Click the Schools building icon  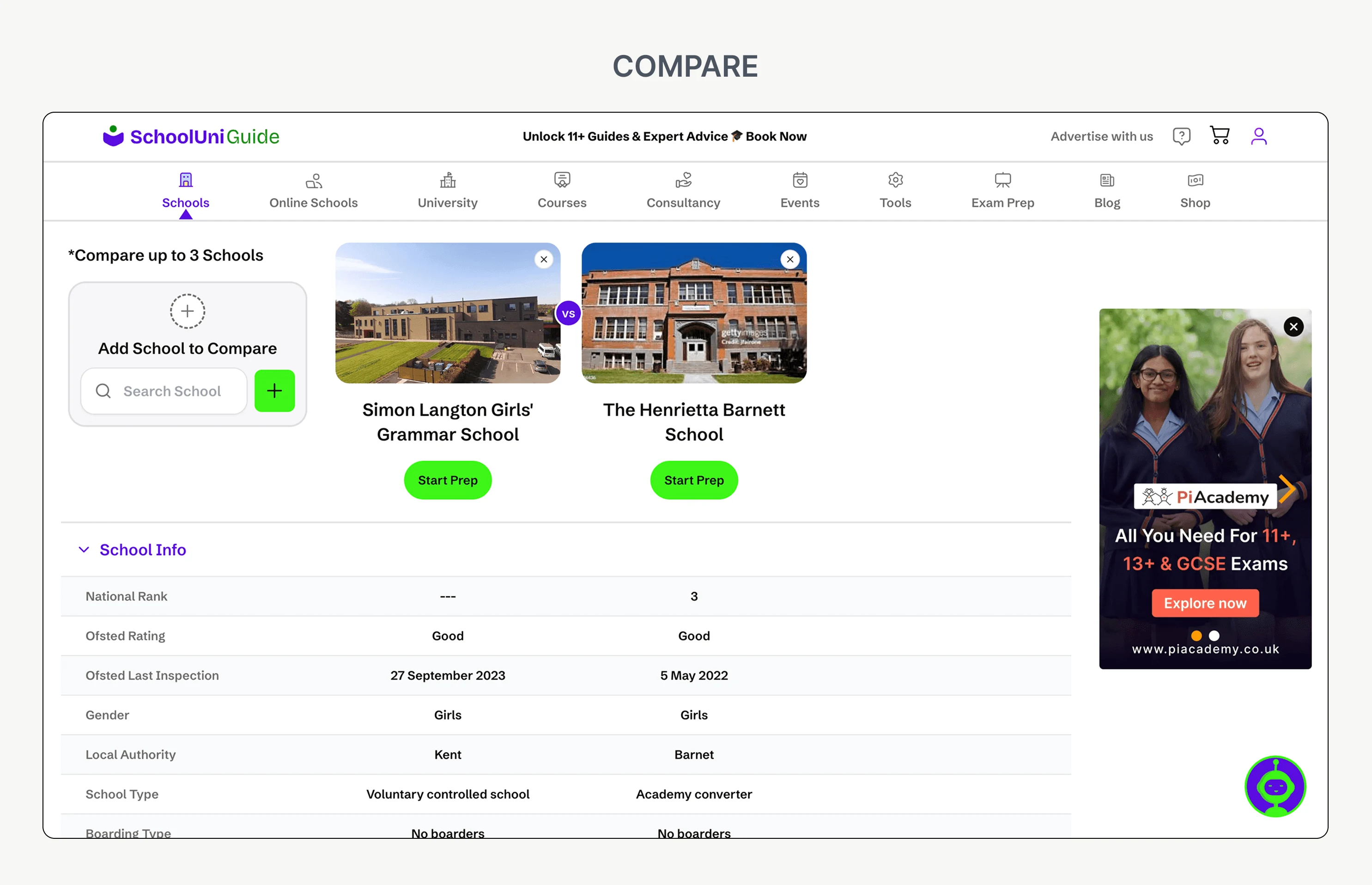coord(186,180)
